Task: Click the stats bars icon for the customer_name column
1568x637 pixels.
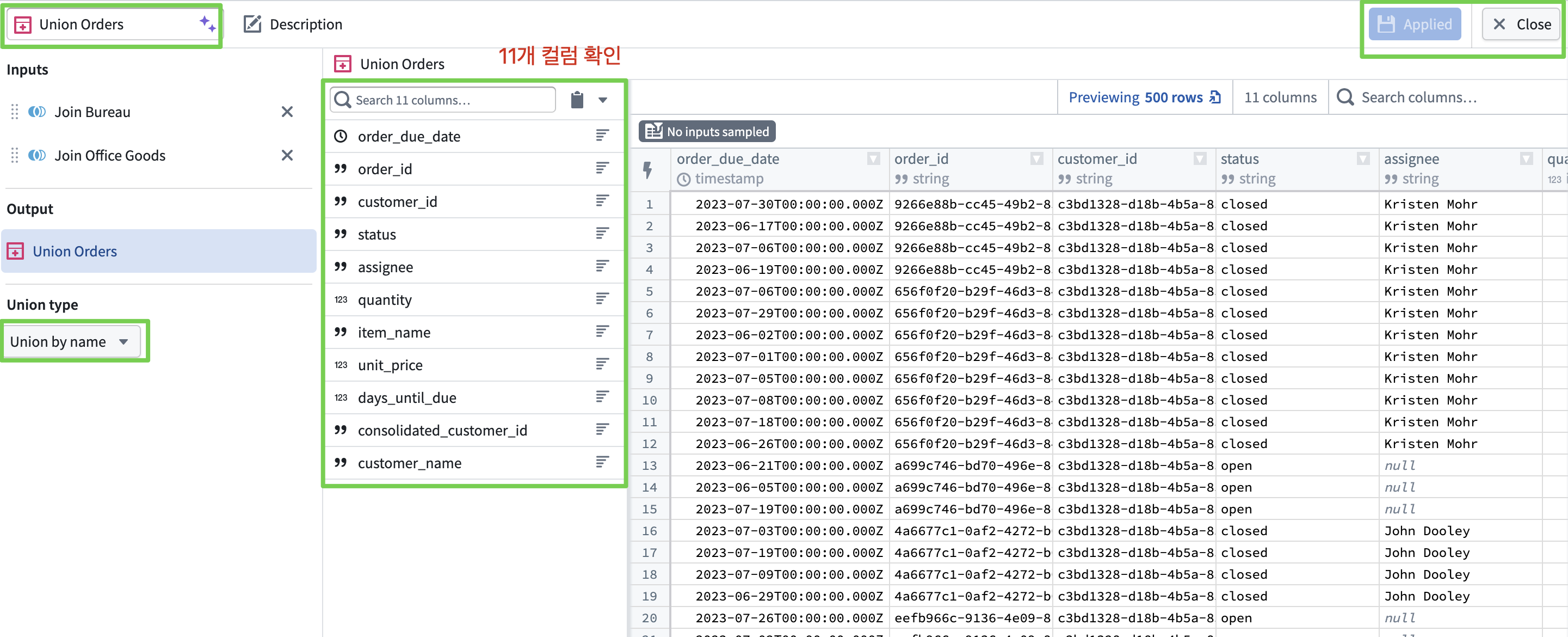Action: (602, 462)
